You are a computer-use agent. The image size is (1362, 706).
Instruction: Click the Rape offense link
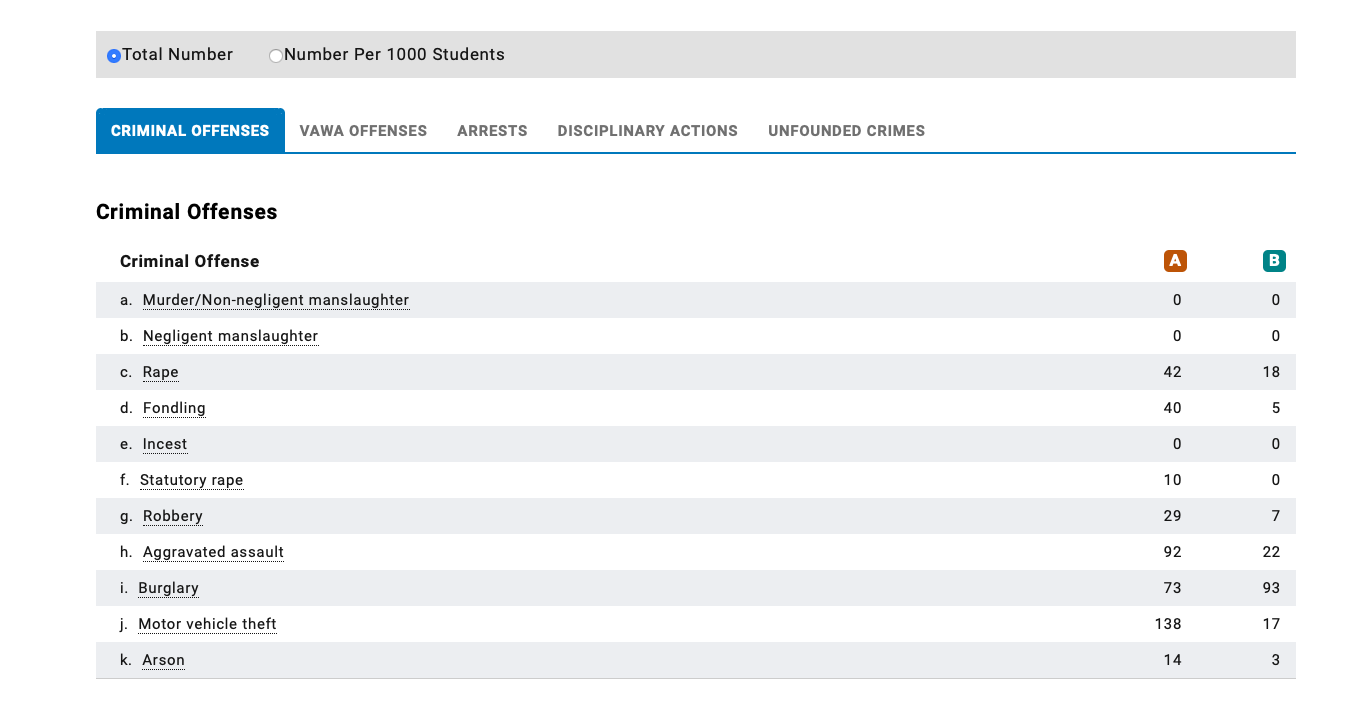pyautogui.click(x=161, y=372)
